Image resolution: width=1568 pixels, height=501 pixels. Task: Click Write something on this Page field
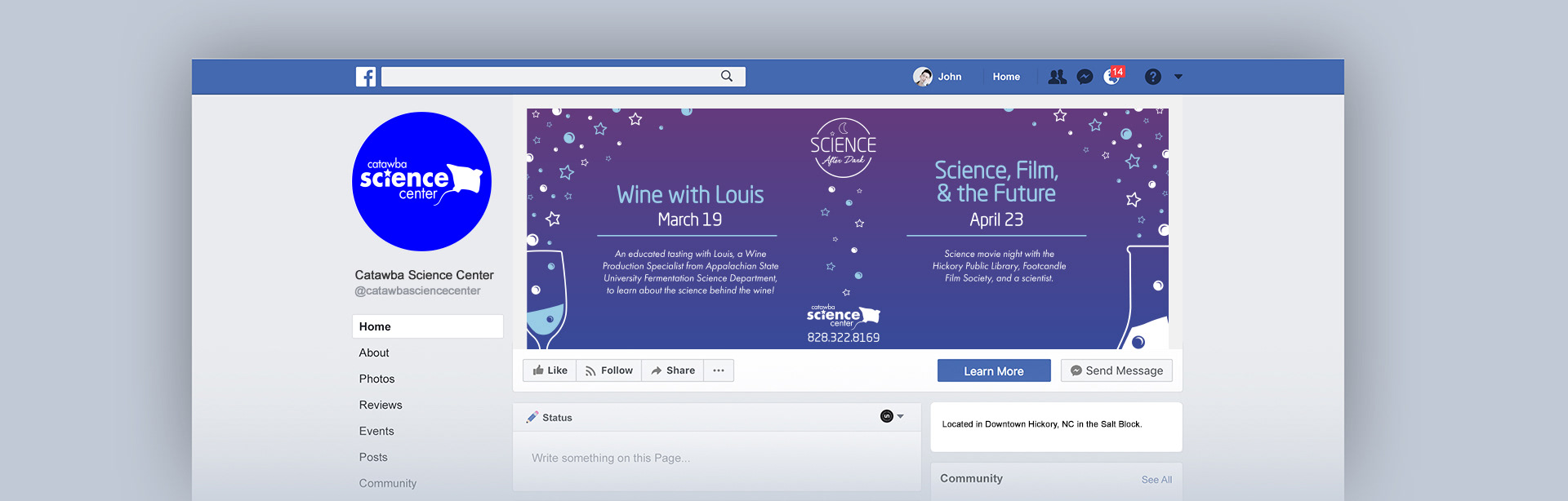717,459
